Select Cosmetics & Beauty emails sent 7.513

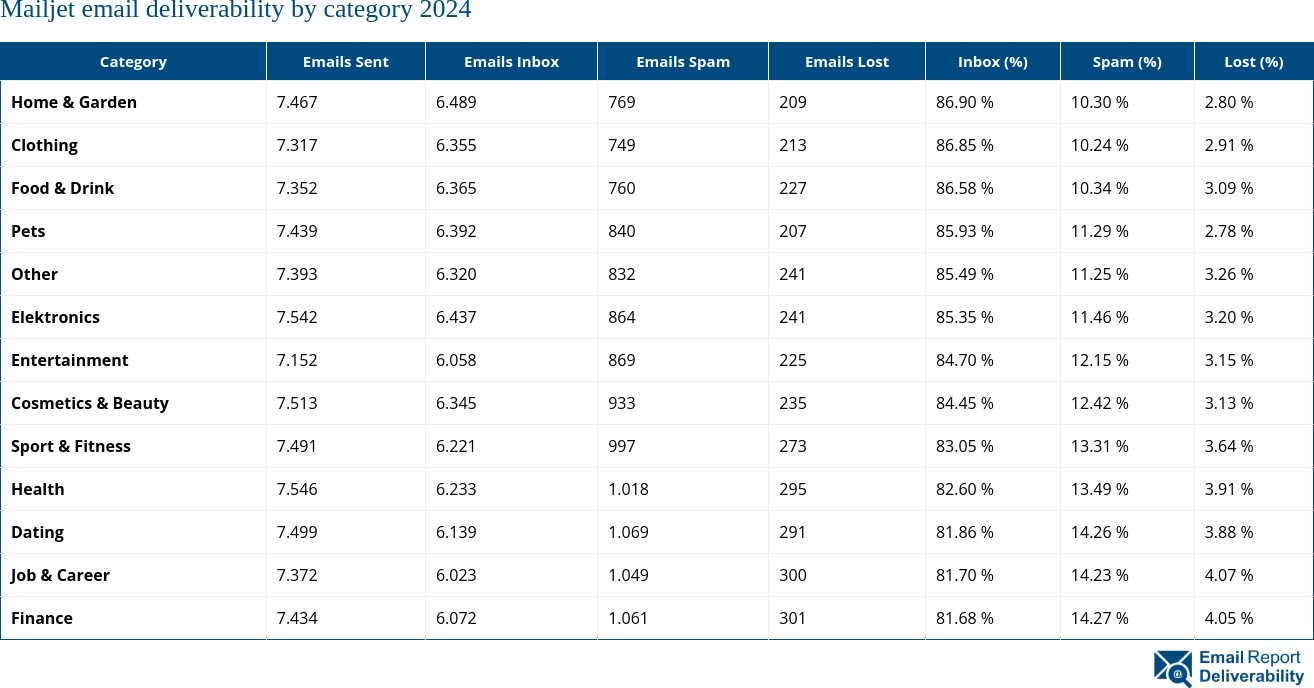click(297, 403)
